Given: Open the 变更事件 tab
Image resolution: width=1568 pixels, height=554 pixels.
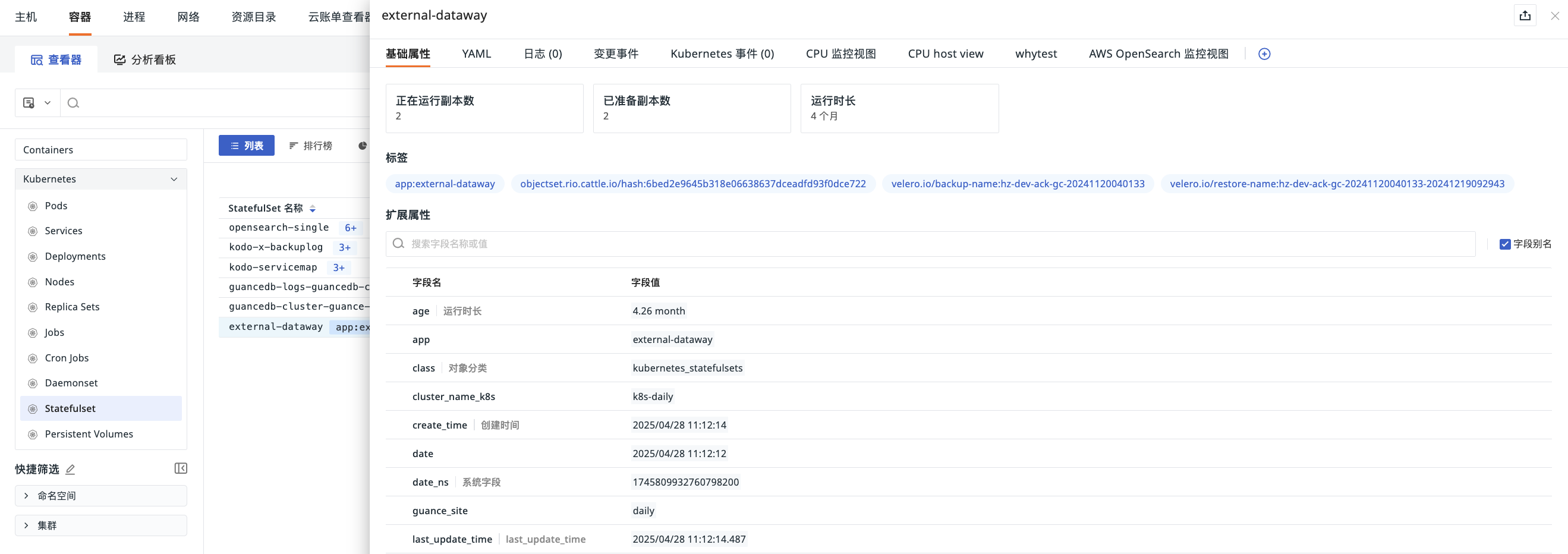Looking at the screenshot, I should pyautogui.click(x=616, y=53).
